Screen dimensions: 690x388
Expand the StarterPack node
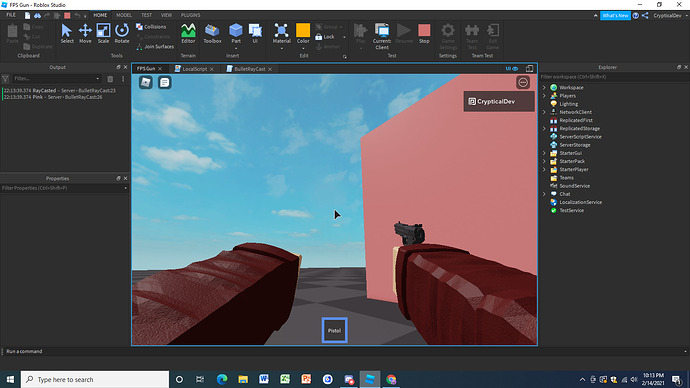click(x=544, y=161)
